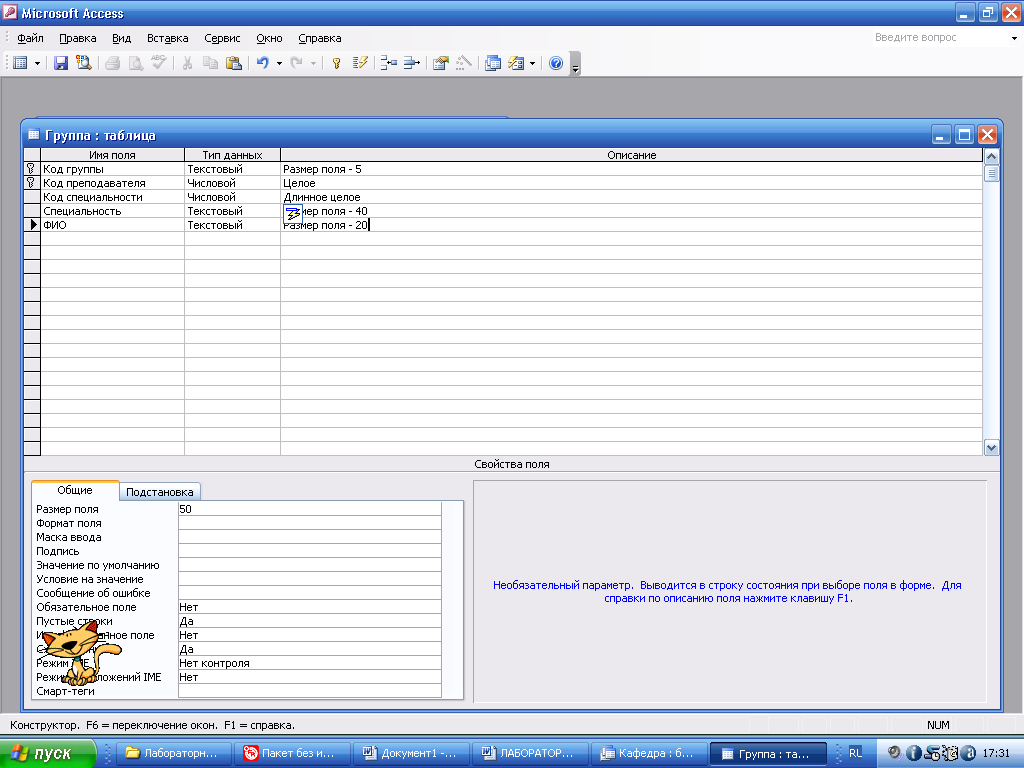Click the Обязательное поле value Нет

310,607
